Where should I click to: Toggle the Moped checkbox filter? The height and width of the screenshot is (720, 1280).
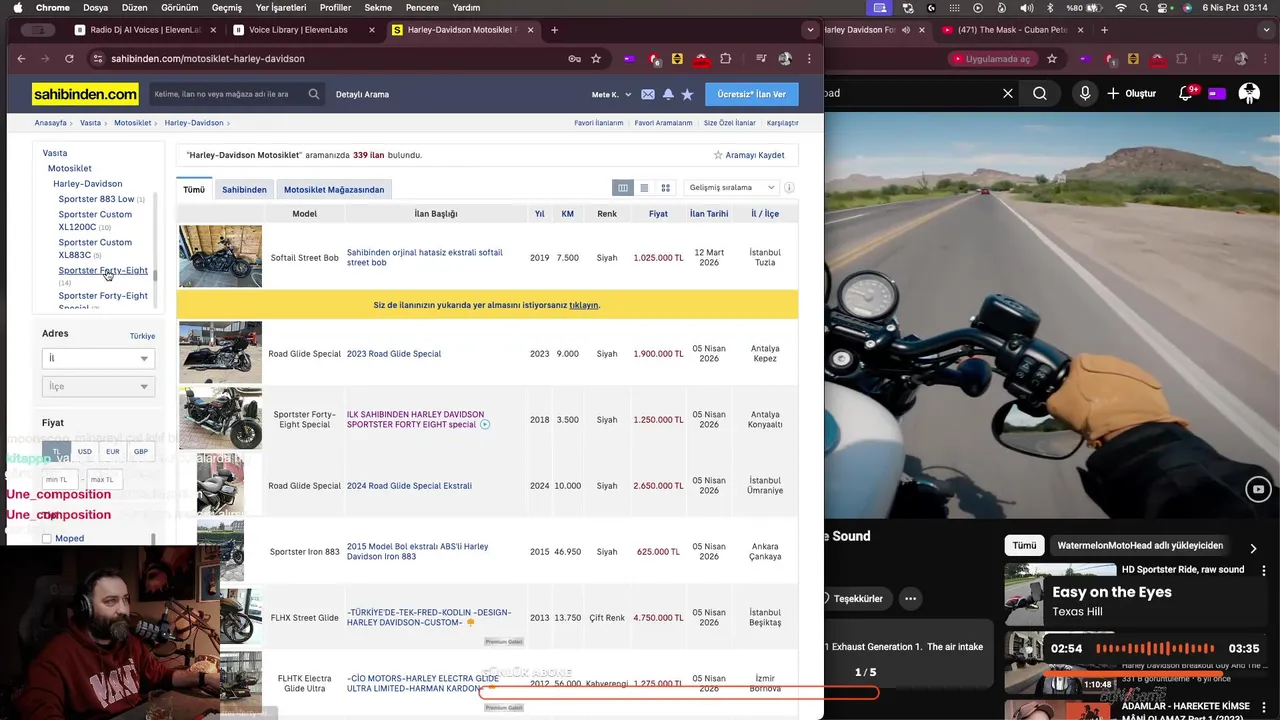(x=46, y=538)
